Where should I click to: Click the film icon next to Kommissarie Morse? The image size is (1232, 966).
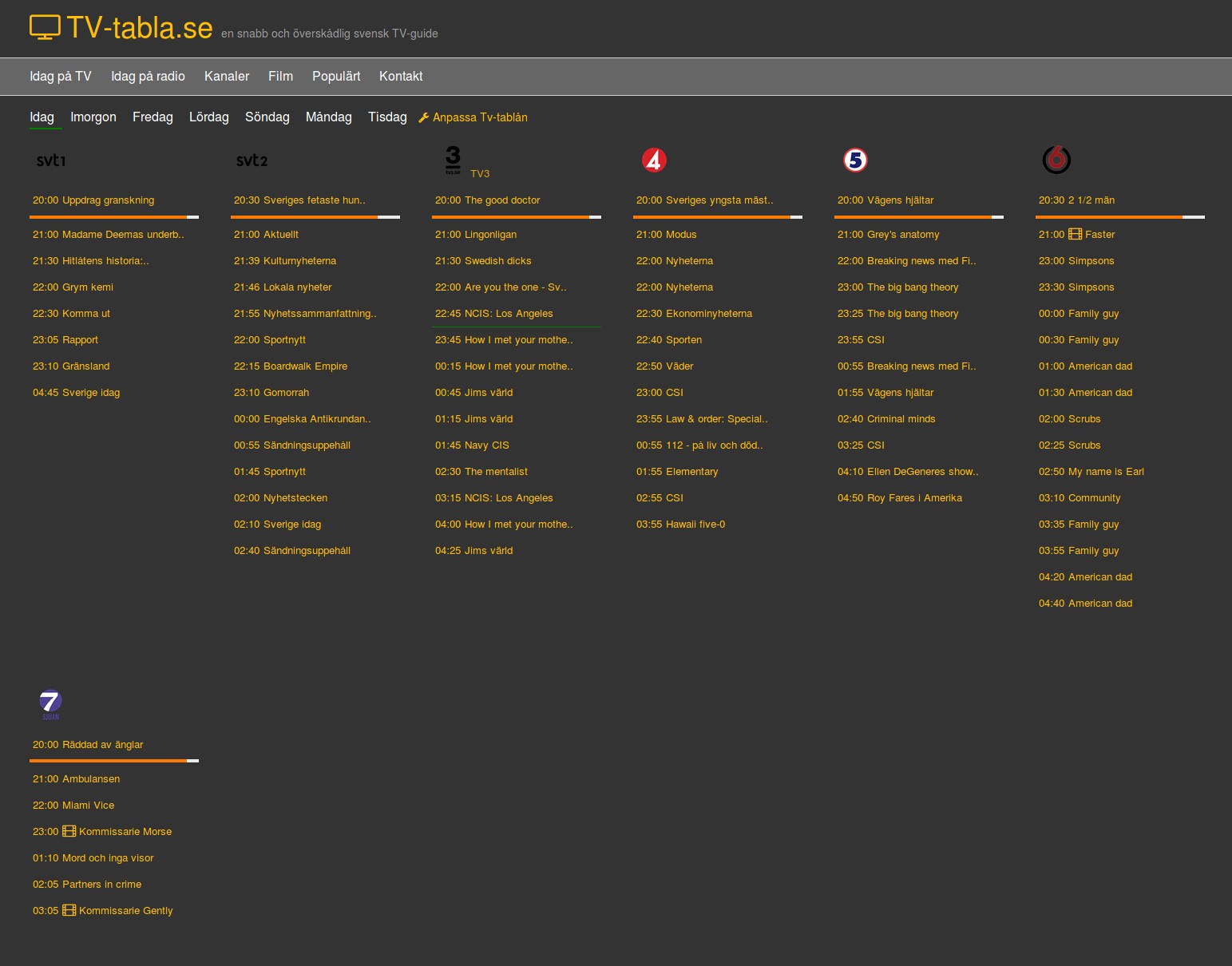pyautogui.click(x=69, y=832)
